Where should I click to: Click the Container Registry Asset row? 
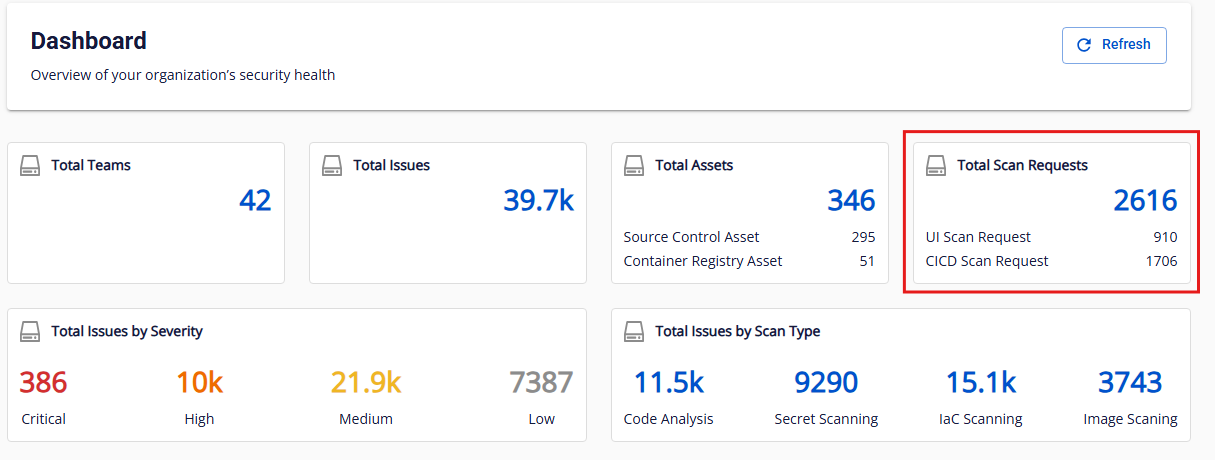(x=749, y=261)
